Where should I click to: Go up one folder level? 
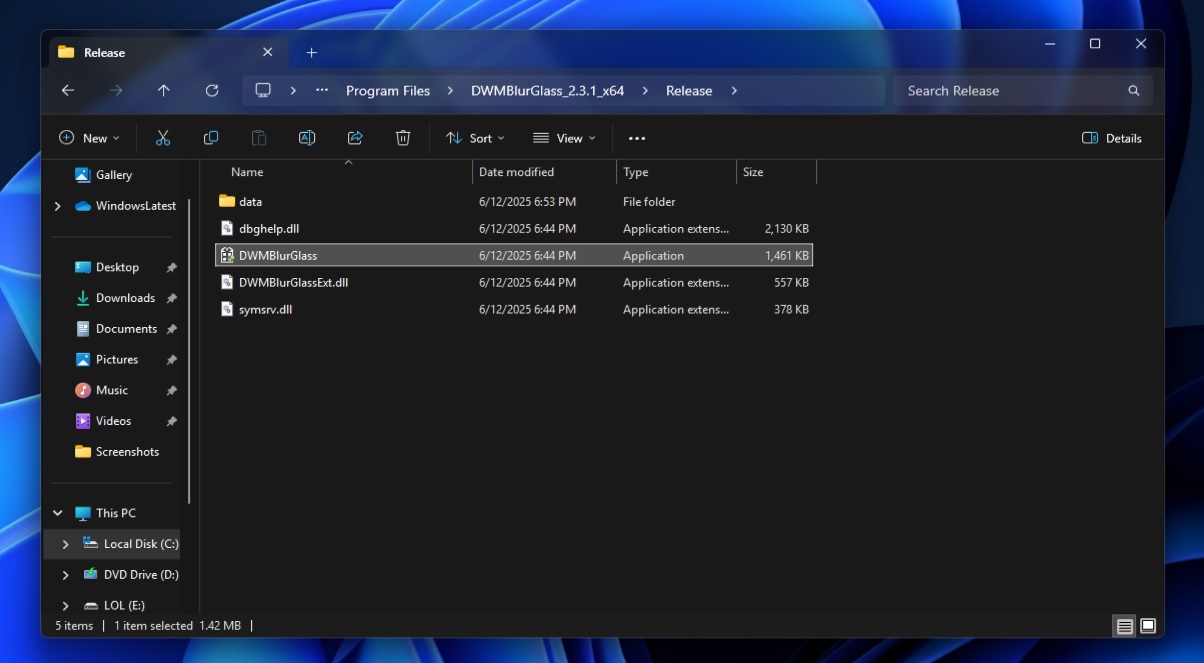pos(164,91)
